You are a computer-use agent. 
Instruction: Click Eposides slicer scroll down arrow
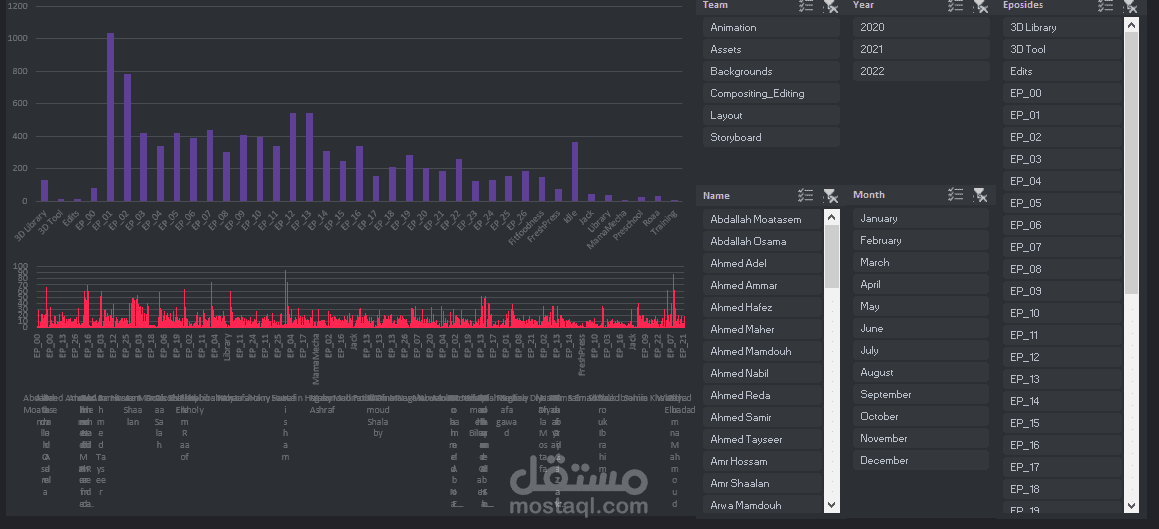1131,505
